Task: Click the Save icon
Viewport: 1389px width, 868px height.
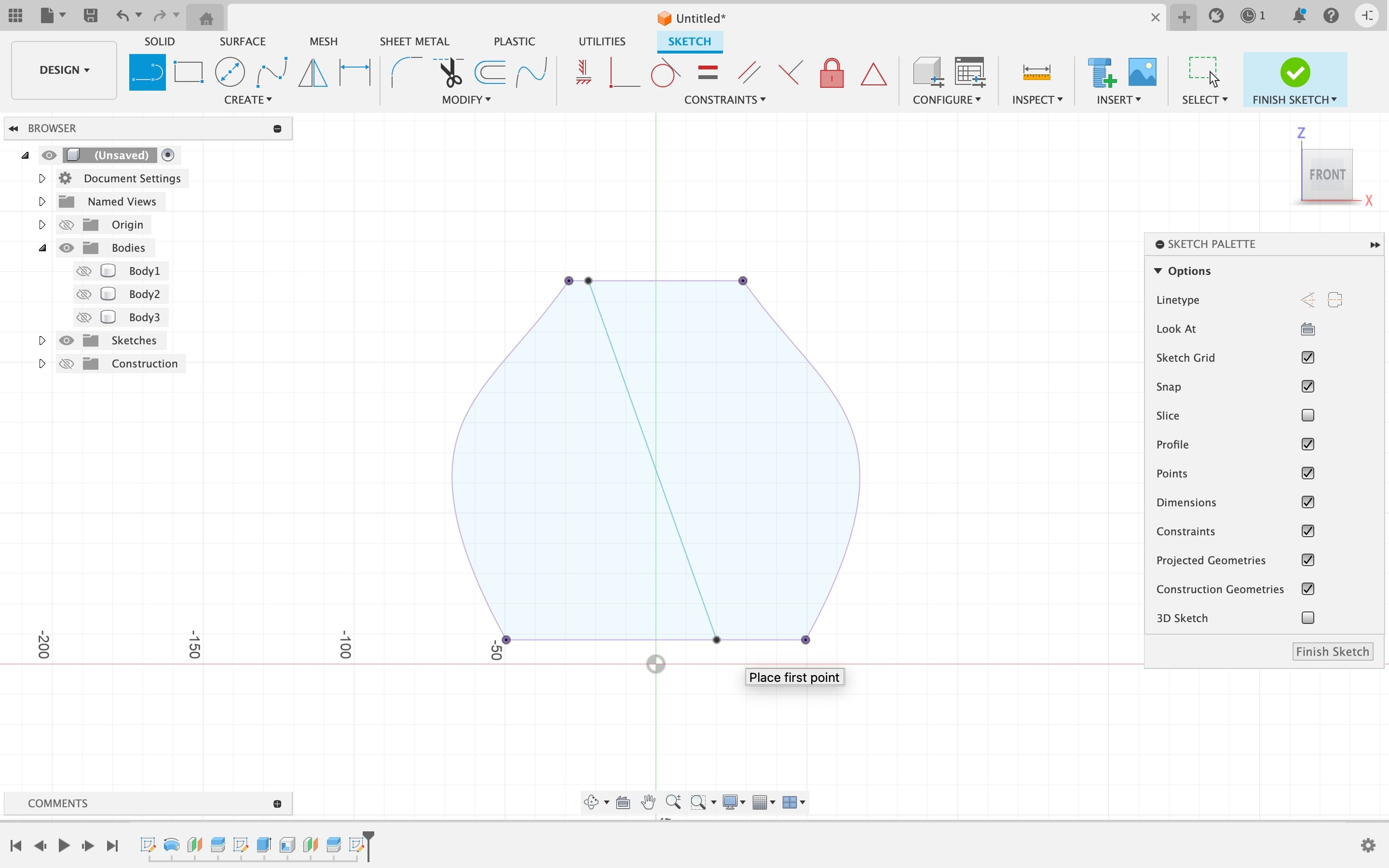Action: [90, 15]
